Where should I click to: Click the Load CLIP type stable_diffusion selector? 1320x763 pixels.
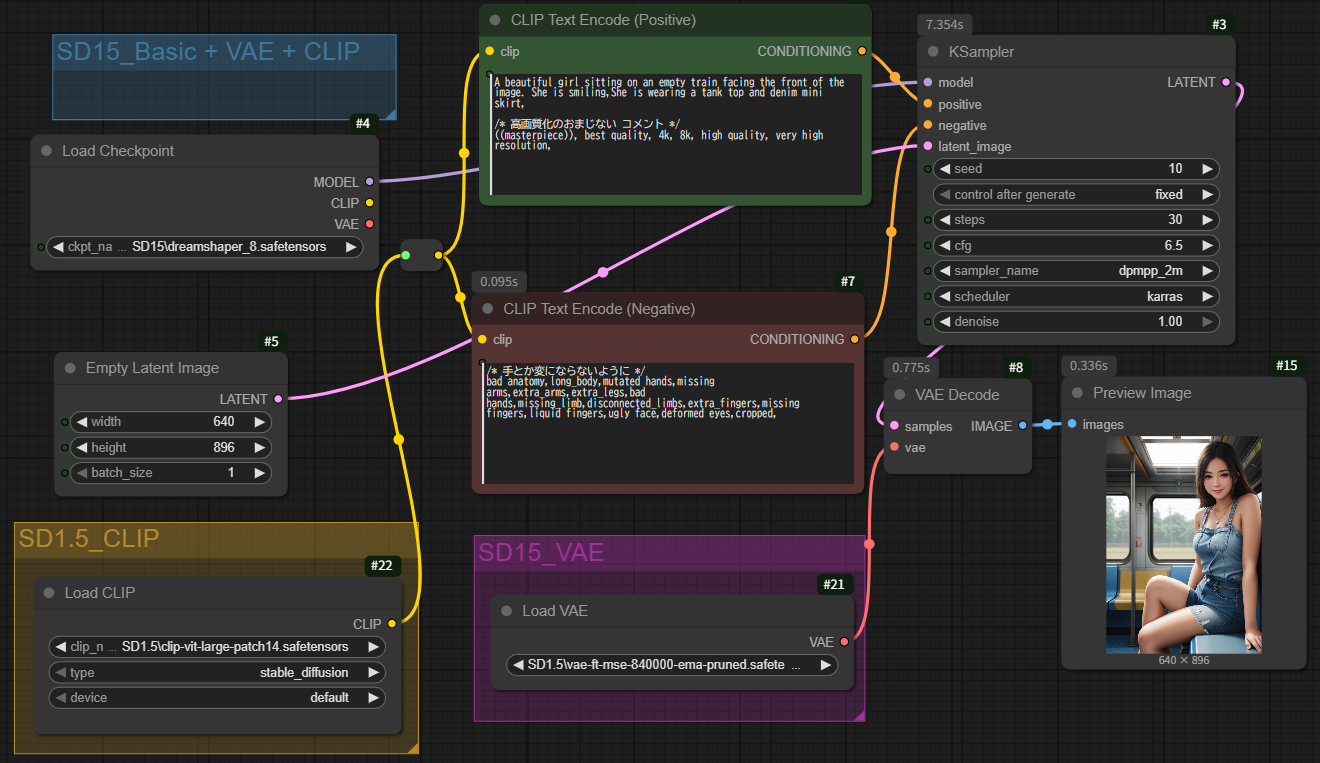click(217, 673)
